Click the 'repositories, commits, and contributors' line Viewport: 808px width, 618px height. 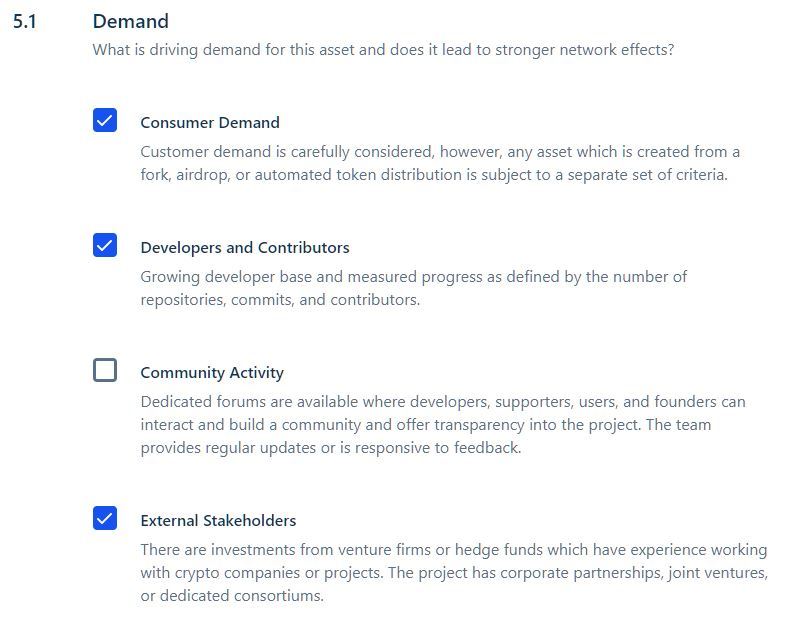(280, 300)
